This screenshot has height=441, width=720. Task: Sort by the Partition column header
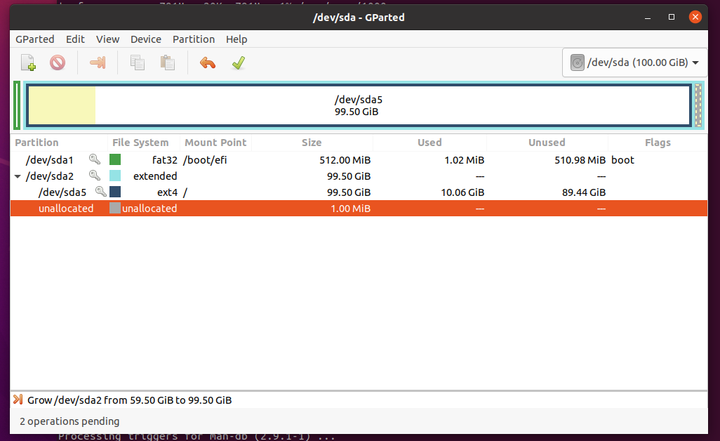click(x=59, y=142)
